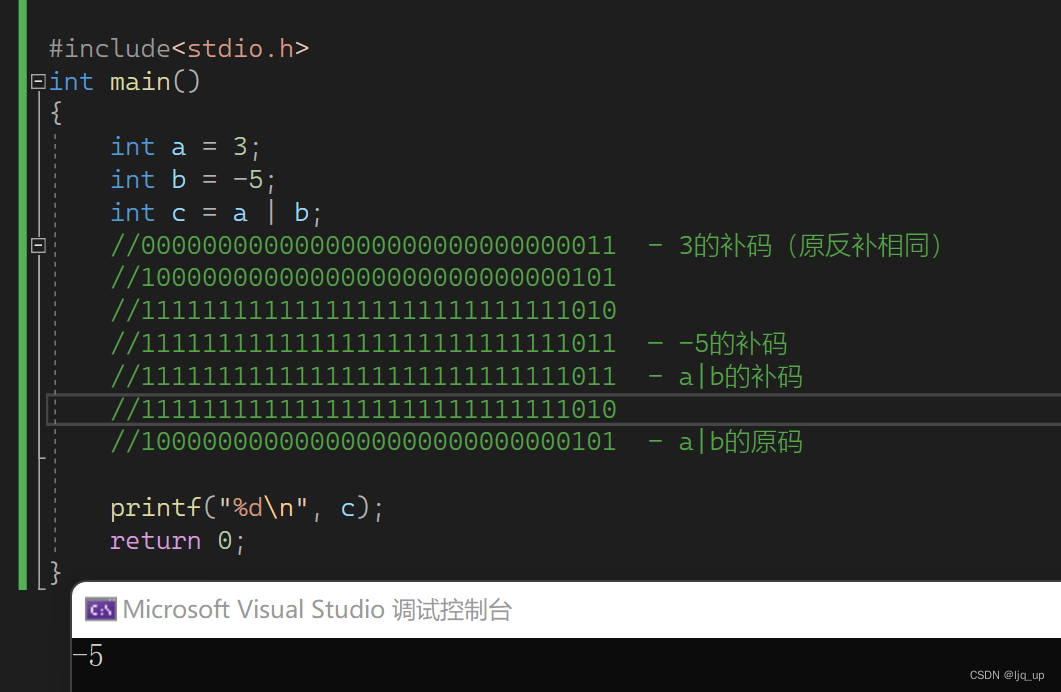Click the Microsoft Visual Studio 调试控制台 title

pos(317,609)
